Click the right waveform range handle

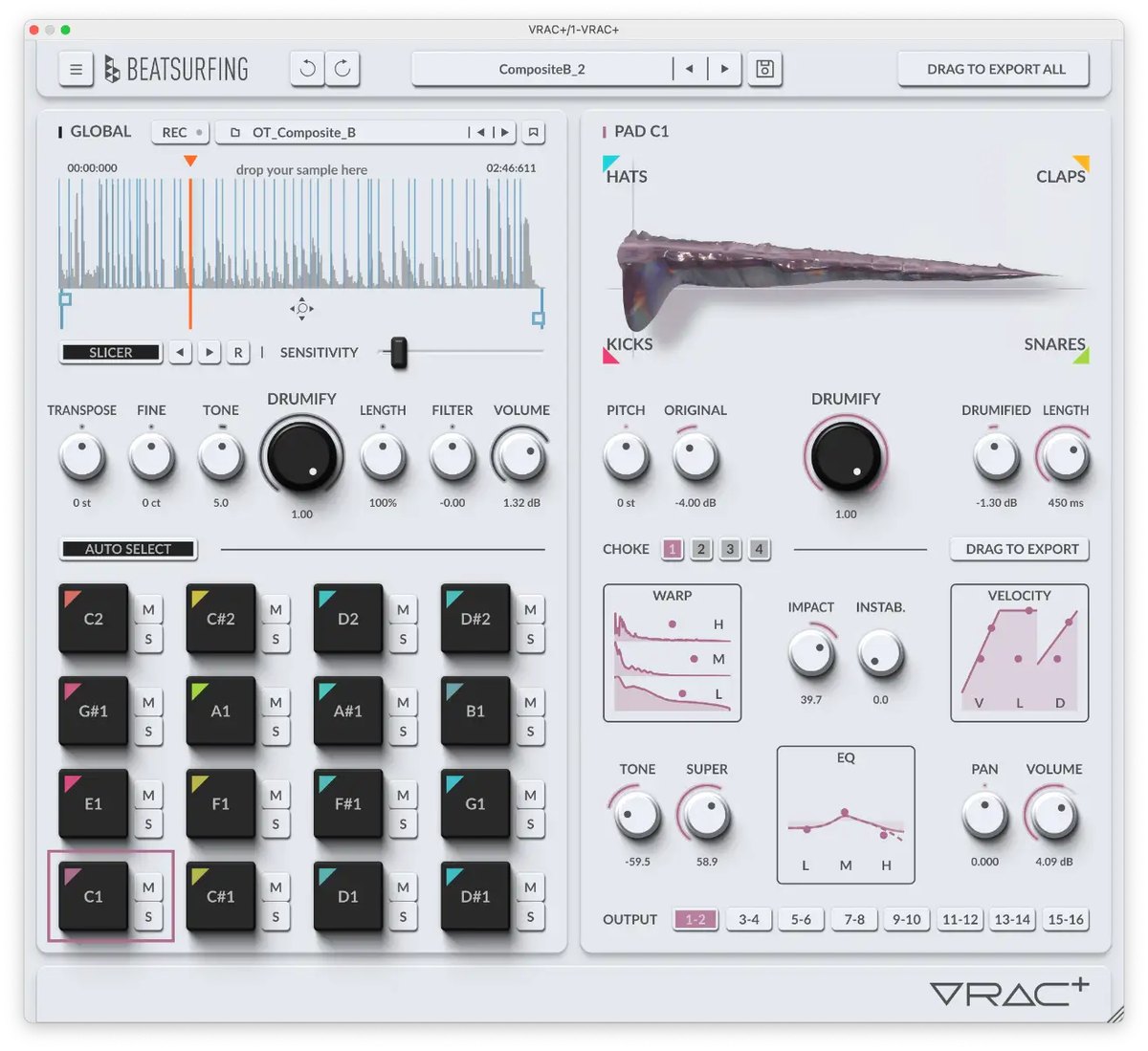pyautogui.click(x=539, y=317)
